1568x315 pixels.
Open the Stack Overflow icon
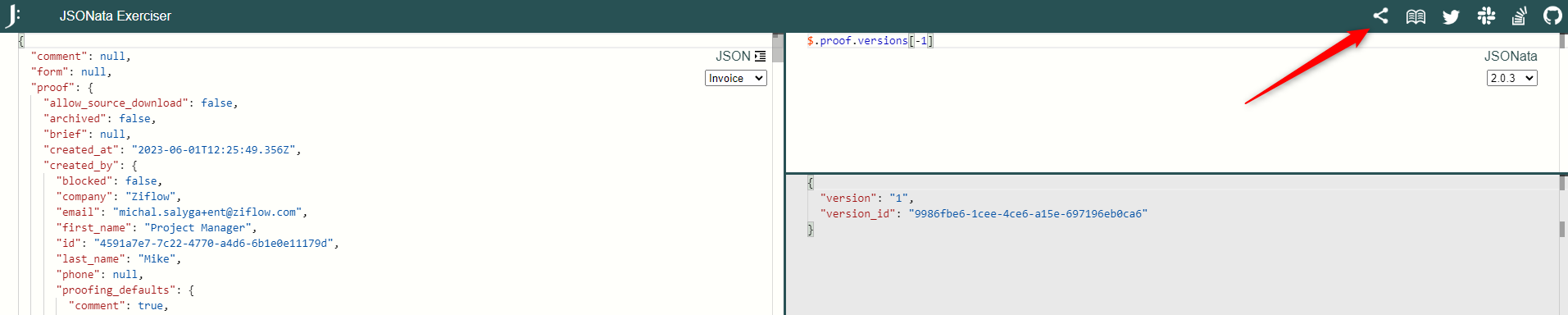pyautogui.click(x=1519, y=16)
